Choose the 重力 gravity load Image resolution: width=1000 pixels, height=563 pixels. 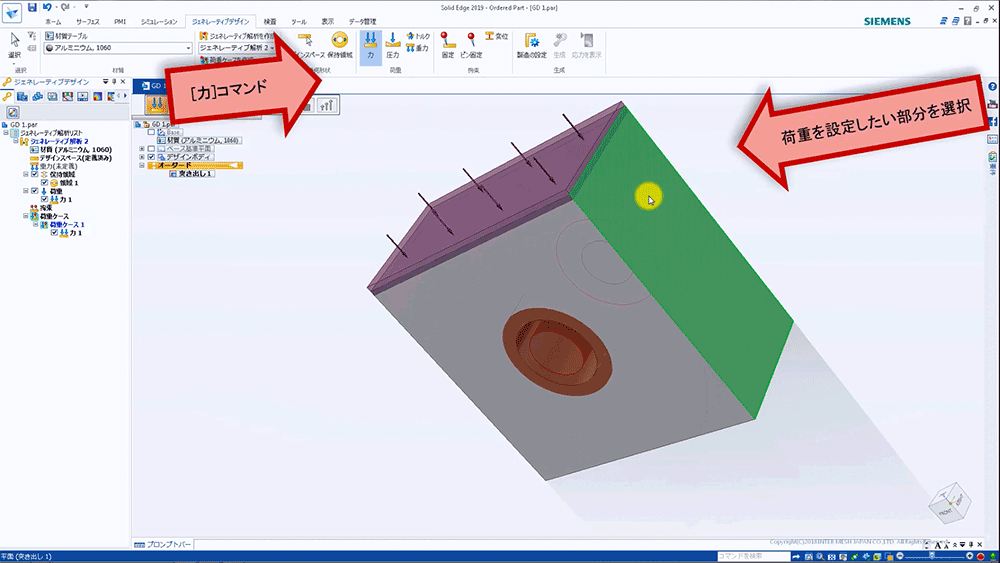[417, 48]
